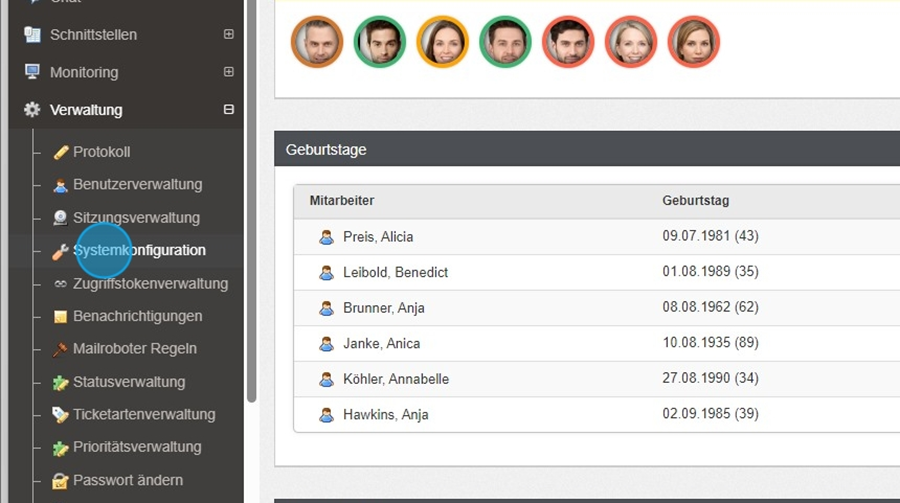Expand the Monitoring section with plus
The width and height of the screenshot is (900, 503).
pos(229,72)
